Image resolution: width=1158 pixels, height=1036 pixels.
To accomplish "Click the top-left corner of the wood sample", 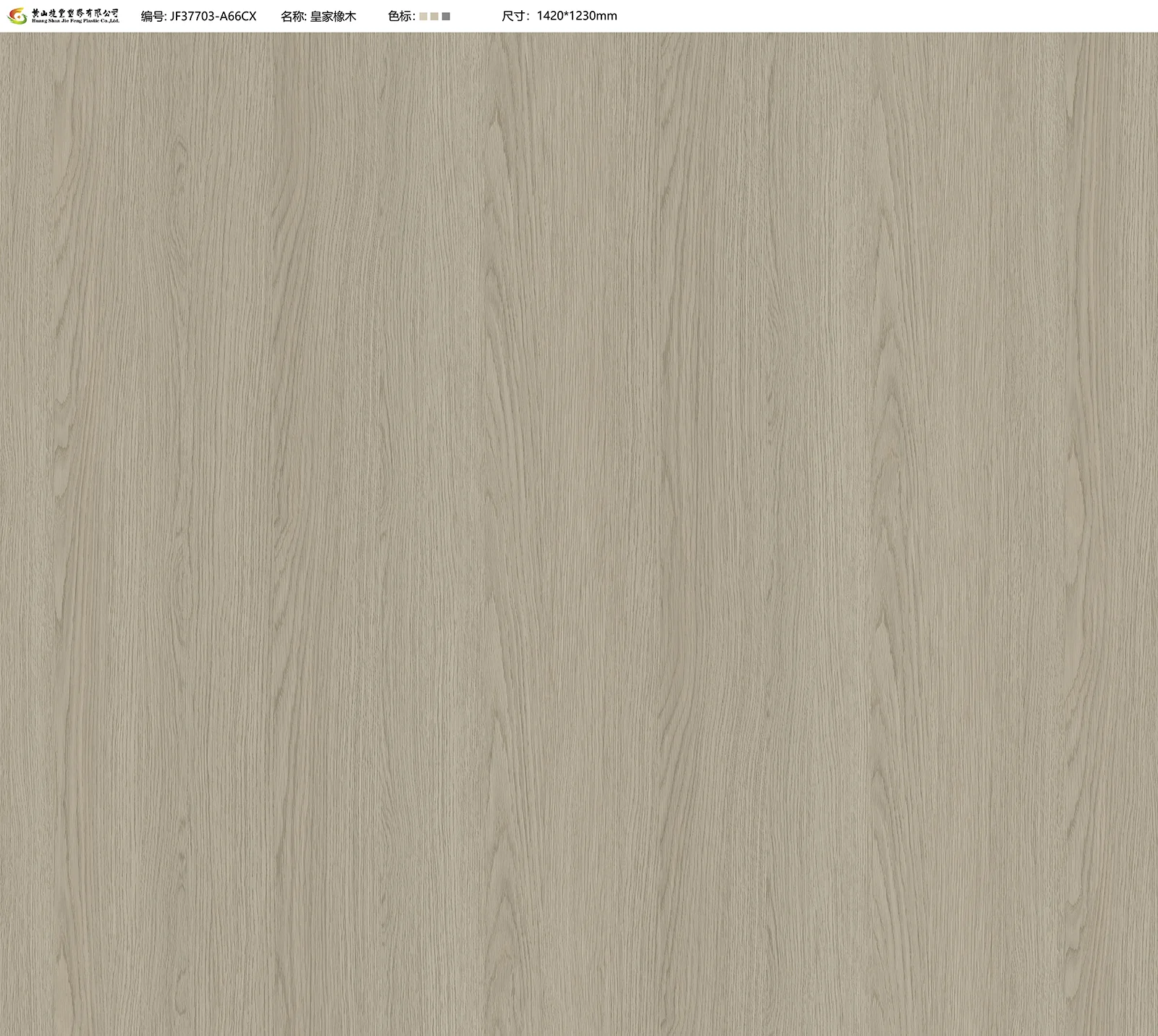I will click(x=4, y=36).
